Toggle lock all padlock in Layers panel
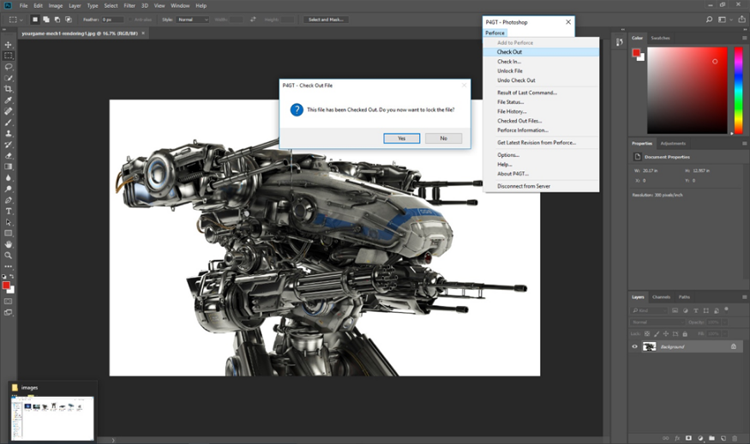Viewport: 750px width, 444px height. pos(685,334)
